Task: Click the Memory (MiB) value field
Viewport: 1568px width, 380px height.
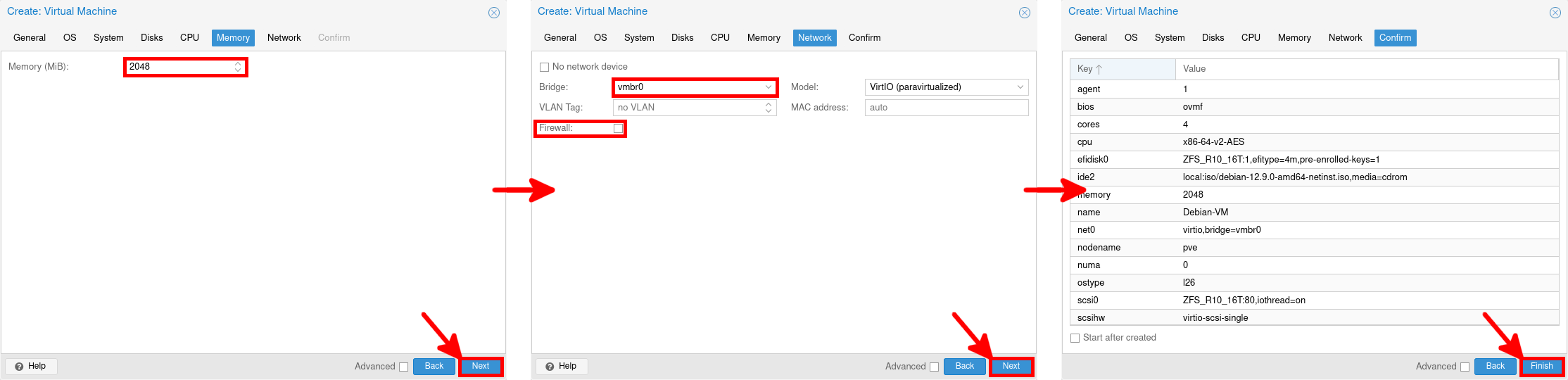Action: 179,67
